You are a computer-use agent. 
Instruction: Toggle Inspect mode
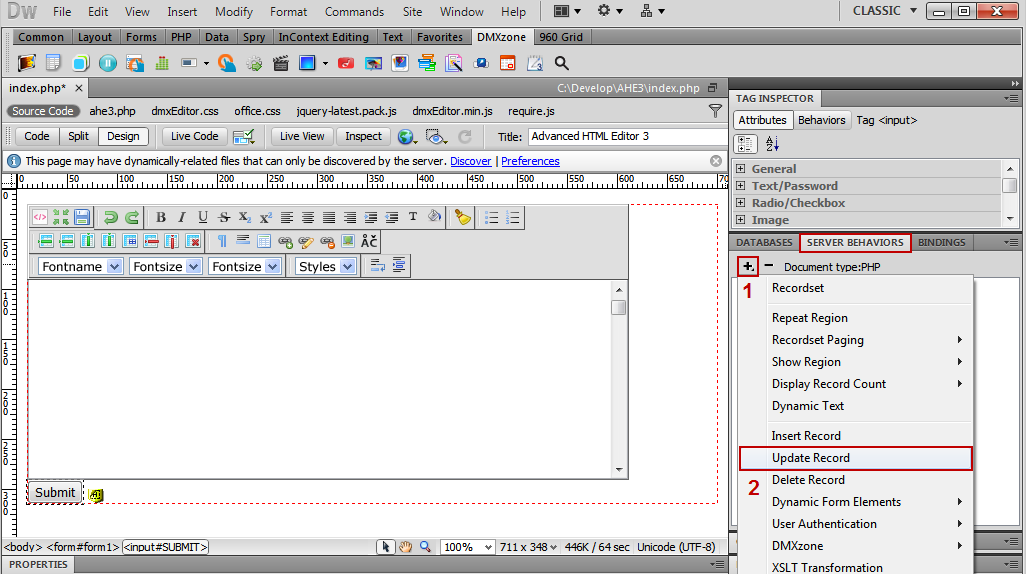point(363,136)
